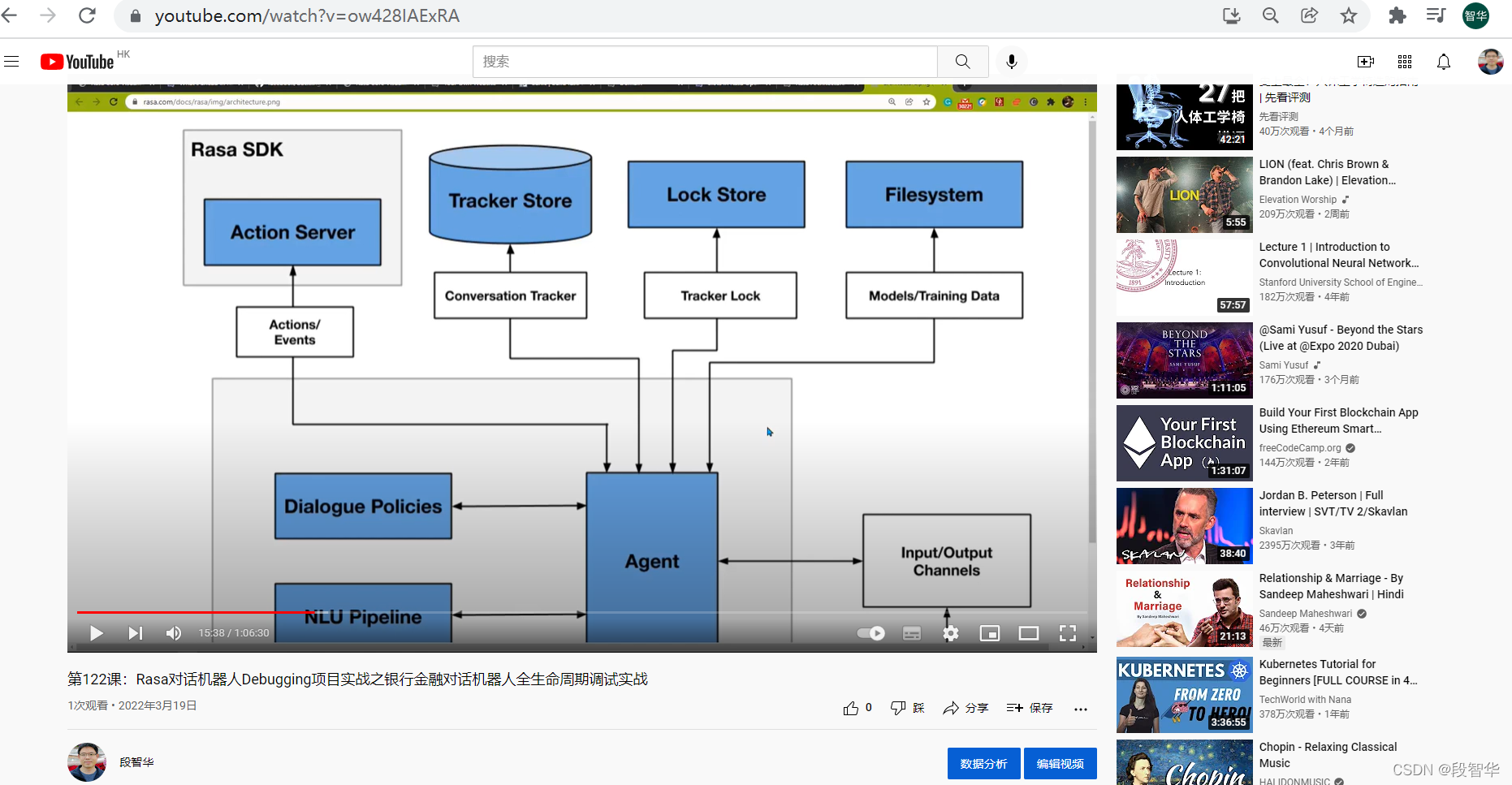Viewport: 1512px width, 785px height.
Task: Open the browser extensions puzzle icon
Action: 1398,15
